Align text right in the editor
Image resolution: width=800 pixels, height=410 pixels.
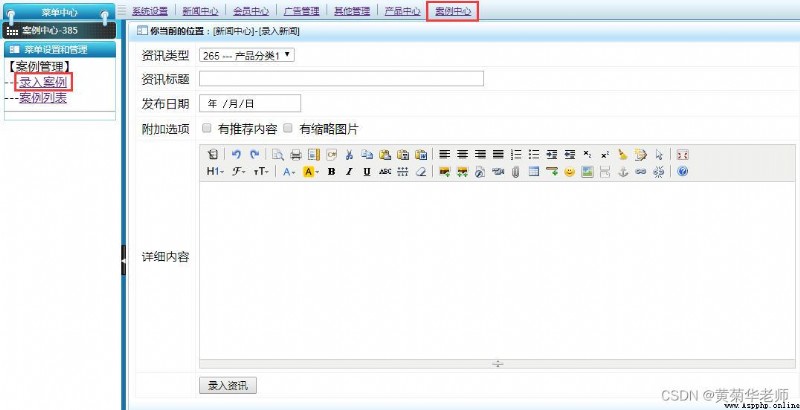click(x=480, y=155)
